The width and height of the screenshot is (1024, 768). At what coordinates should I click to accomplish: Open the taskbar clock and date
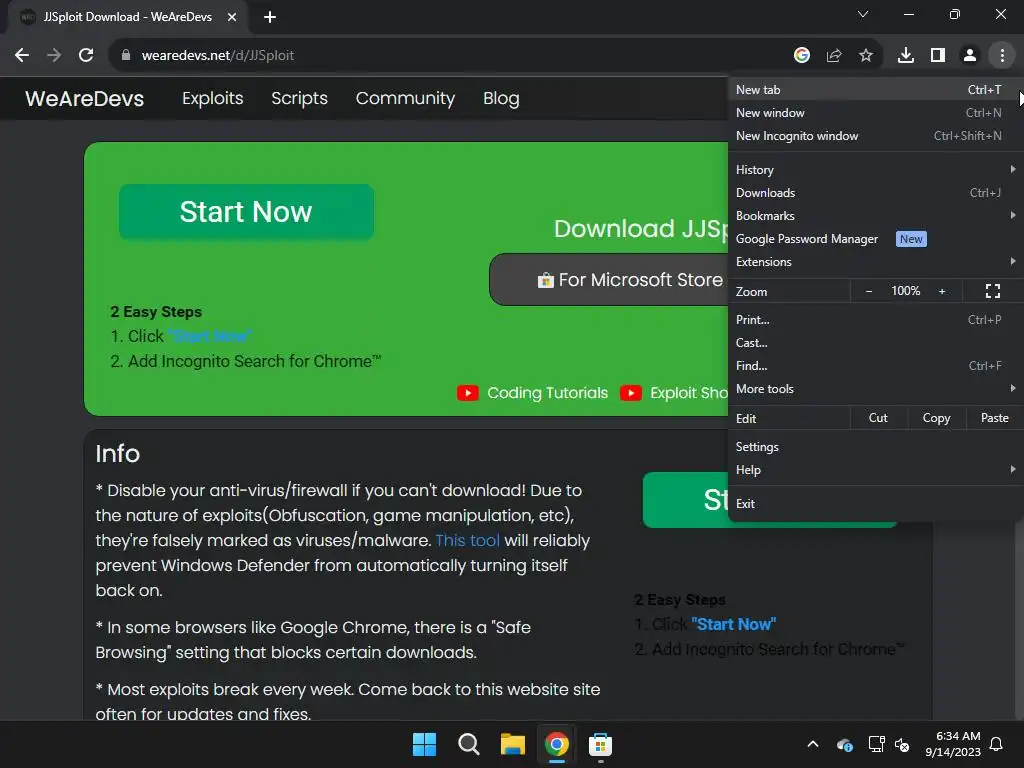click(x=953, y=744)
